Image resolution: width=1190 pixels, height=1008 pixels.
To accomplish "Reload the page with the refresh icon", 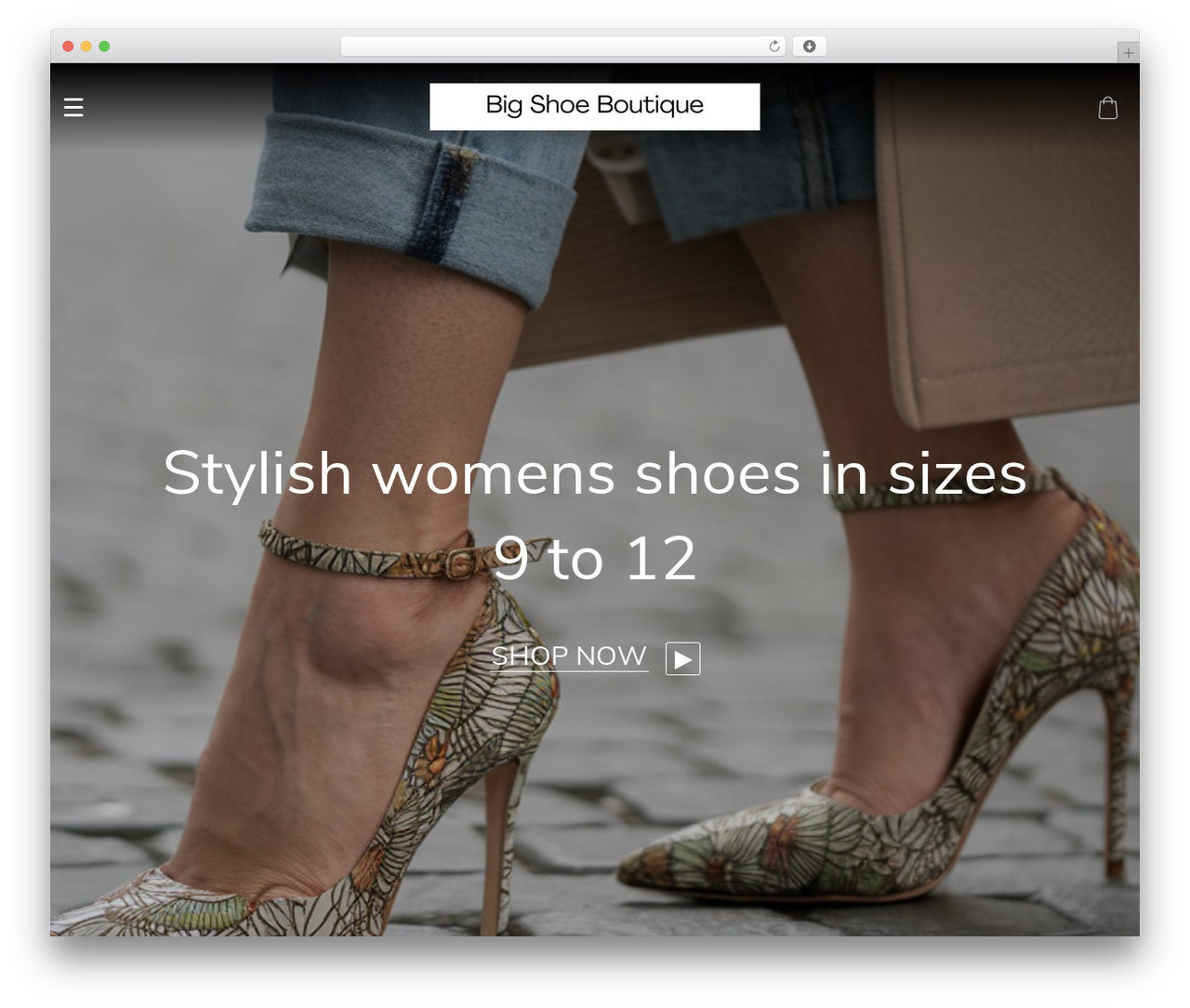I will [773, 46].
